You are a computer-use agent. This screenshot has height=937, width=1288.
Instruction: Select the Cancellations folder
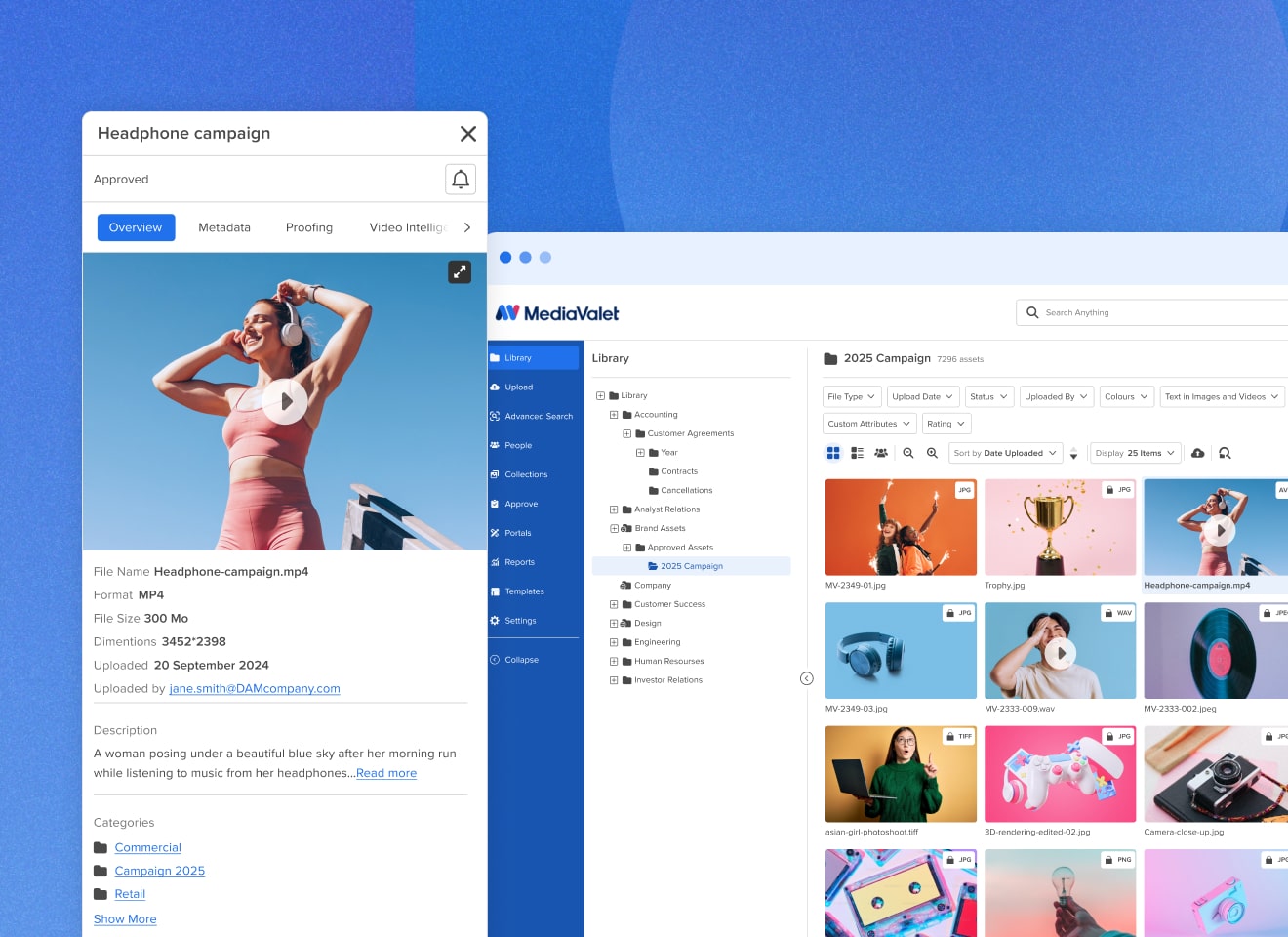tap(681, 491)
